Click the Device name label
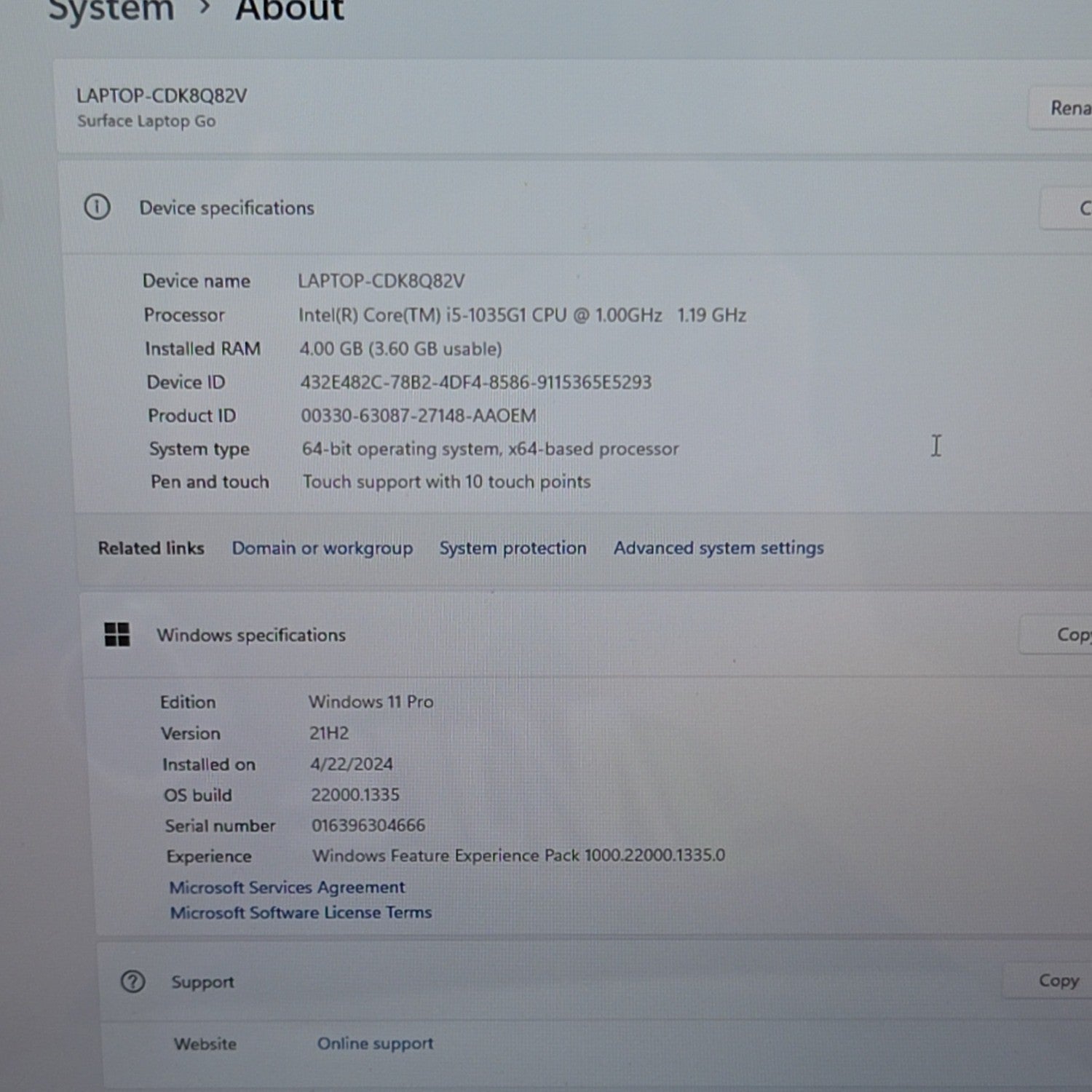The width and height of the screenshot is (1092, 1092). point(197,281)
